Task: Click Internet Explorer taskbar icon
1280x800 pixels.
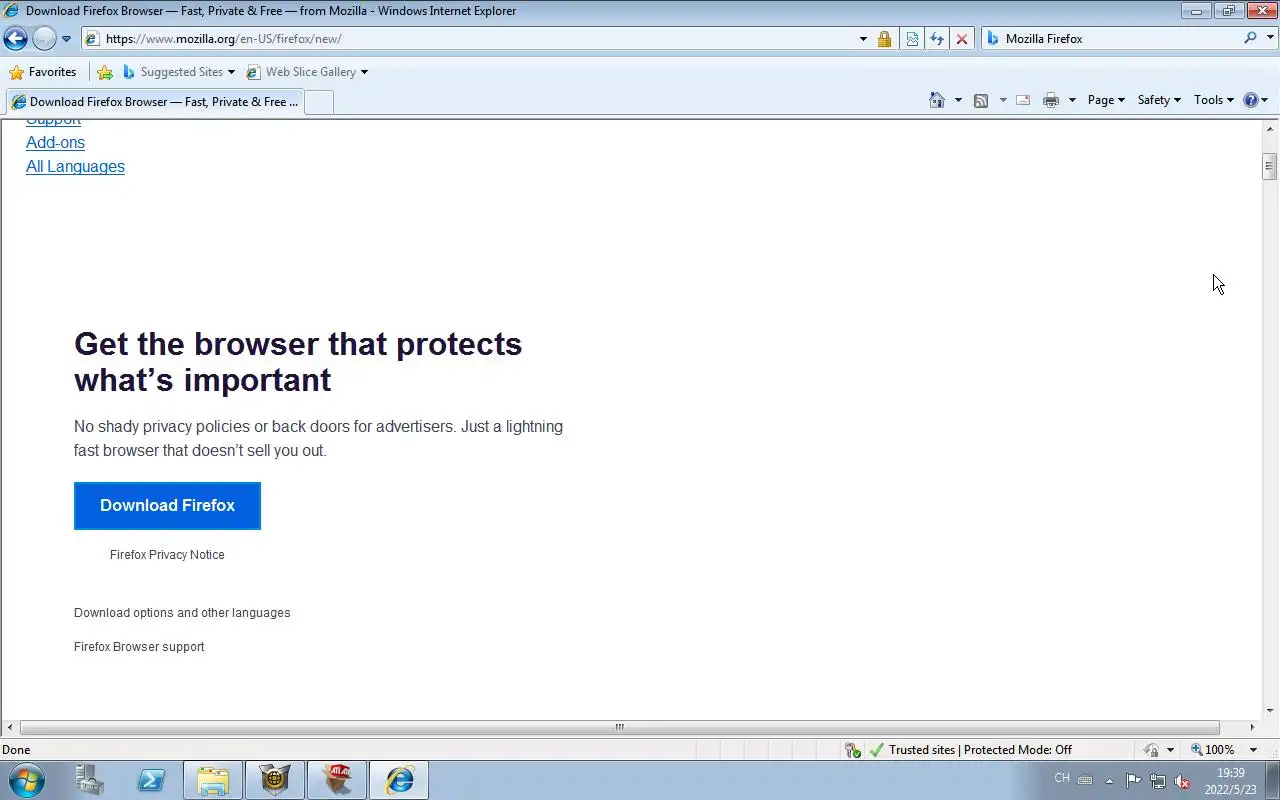Action: 399,780
